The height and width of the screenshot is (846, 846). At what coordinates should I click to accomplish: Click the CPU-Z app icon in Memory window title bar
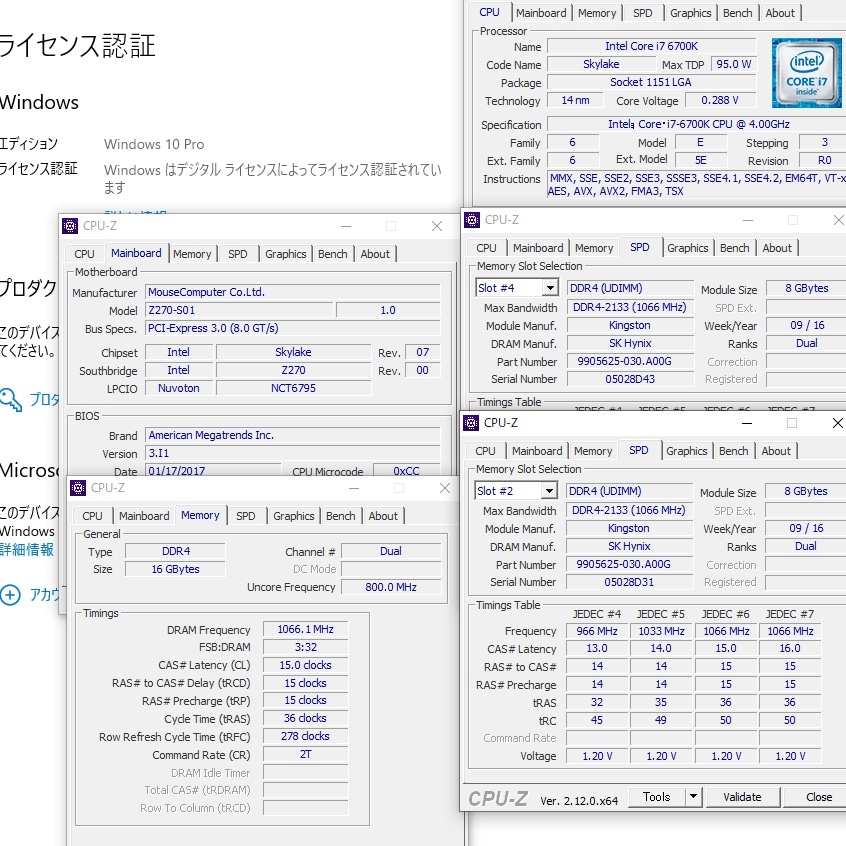78,488
